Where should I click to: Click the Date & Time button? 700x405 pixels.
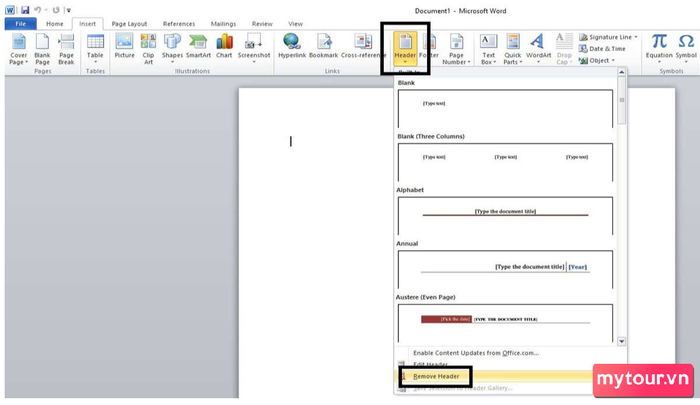click(x=602, y=49)
